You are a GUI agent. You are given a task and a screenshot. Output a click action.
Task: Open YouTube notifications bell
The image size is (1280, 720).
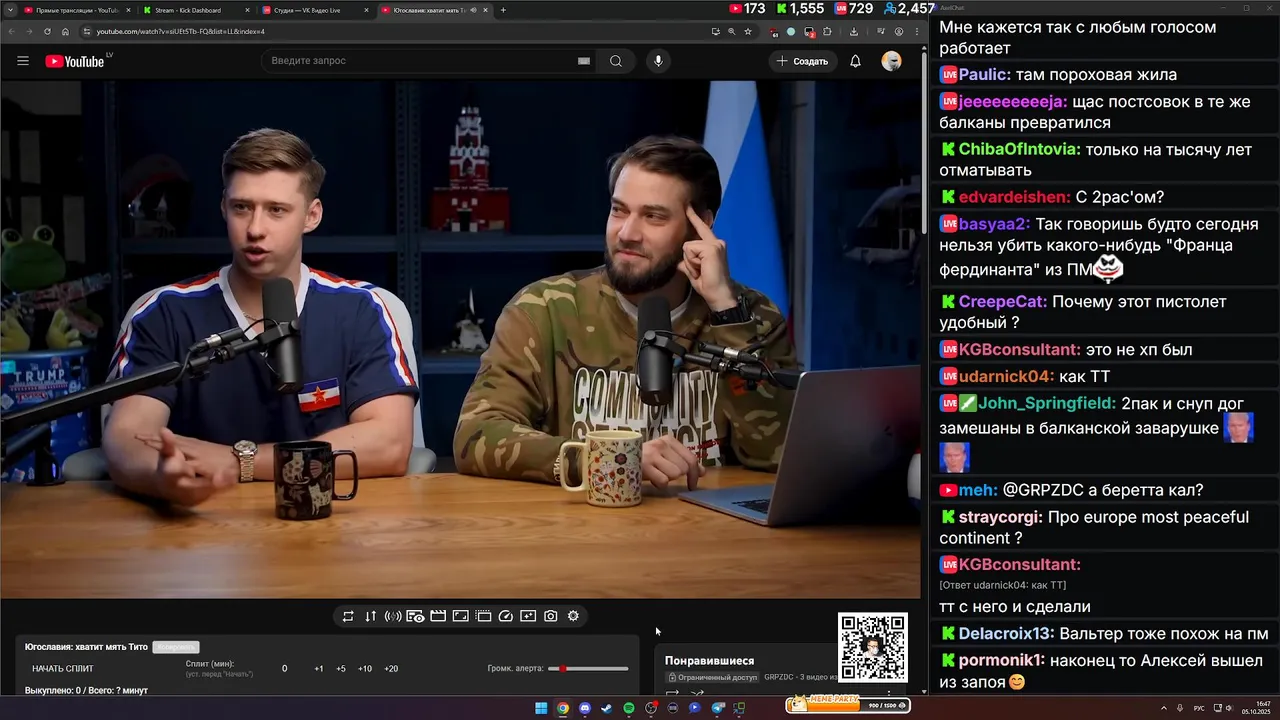(x=855, y=61)
